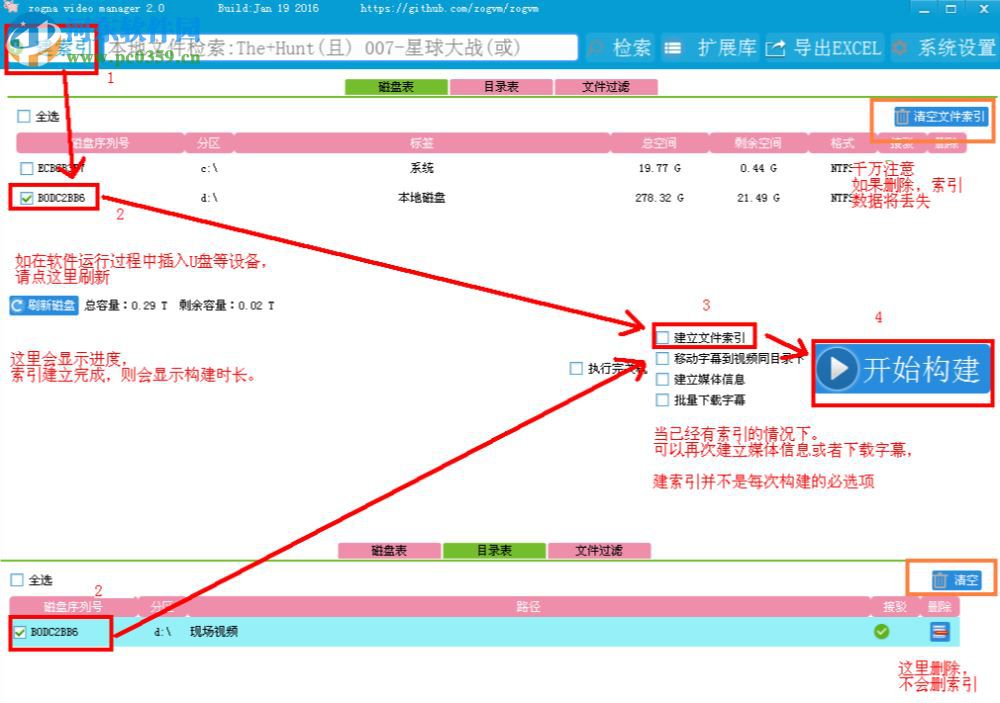The width and height of the screenshot is (1000, 703).
Task: Click the rogna video manager logo icon
Action: [10, 8]
